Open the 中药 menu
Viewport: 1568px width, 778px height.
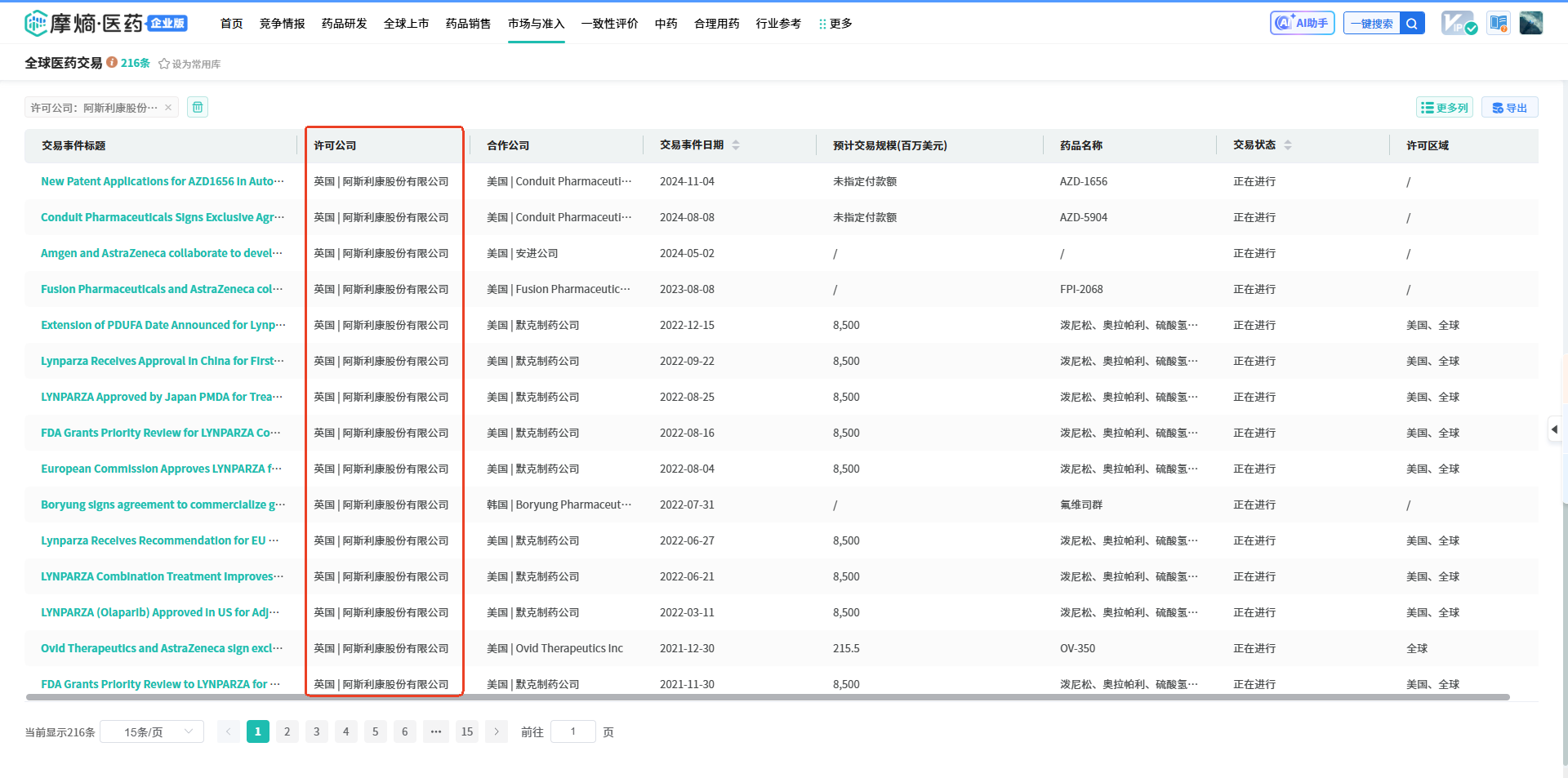666,23
